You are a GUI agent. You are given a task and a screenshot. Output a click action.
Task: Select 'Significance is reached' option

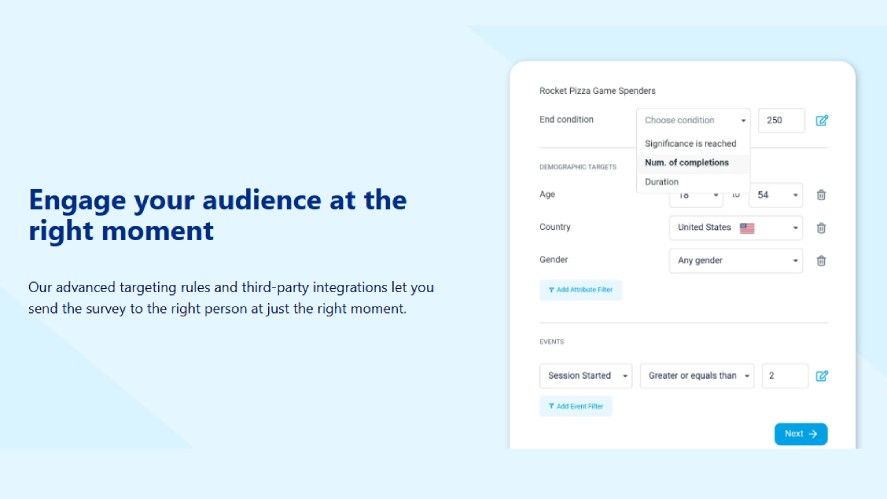693,144
